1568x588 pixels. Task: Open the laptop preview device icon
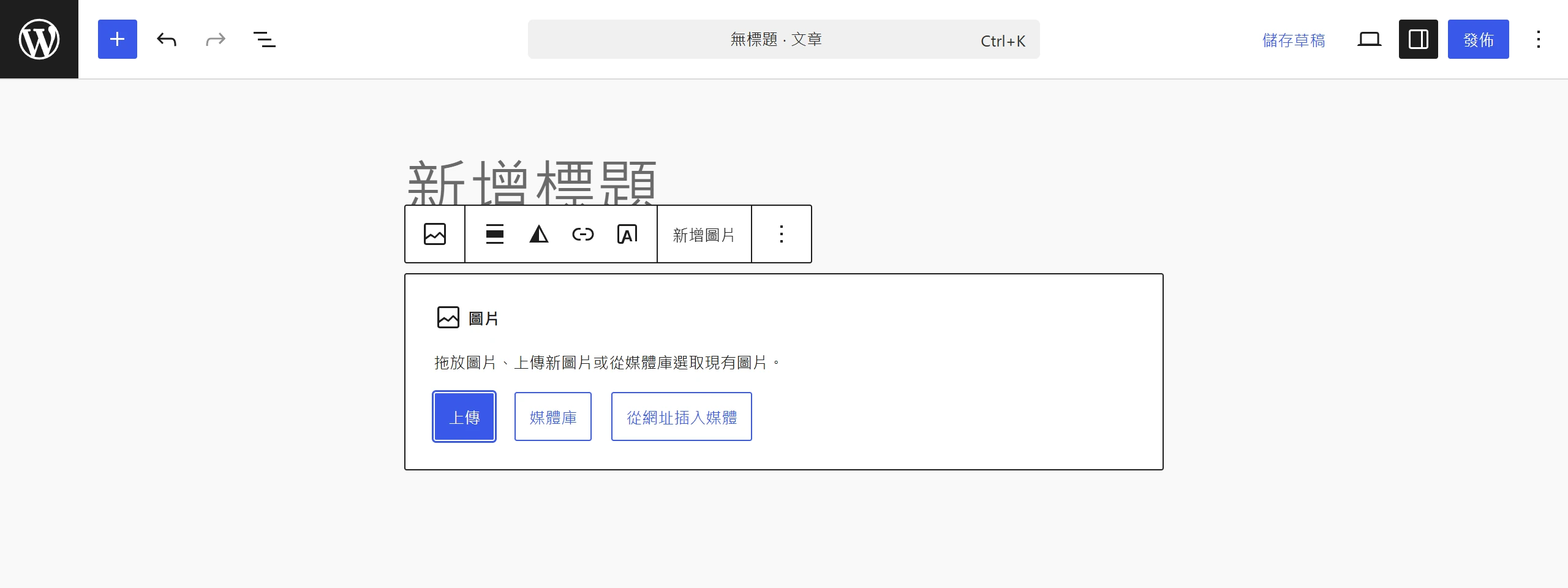1370,39
